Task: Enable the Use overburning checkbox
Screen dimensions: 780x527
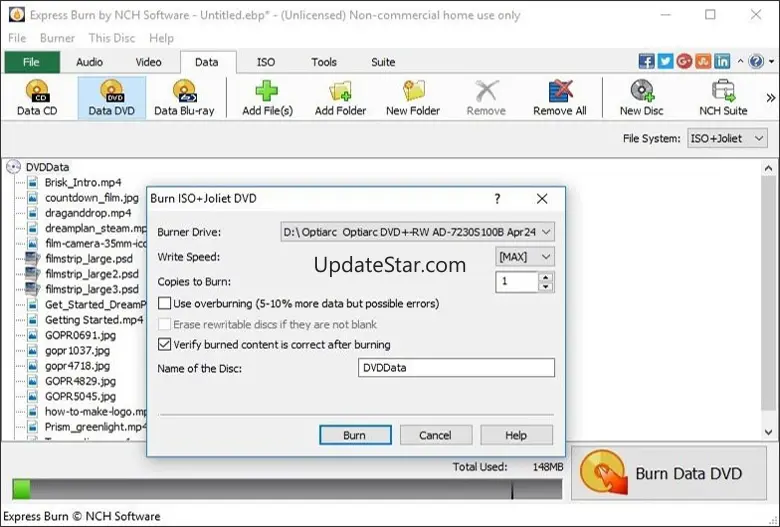Action: 164,303
